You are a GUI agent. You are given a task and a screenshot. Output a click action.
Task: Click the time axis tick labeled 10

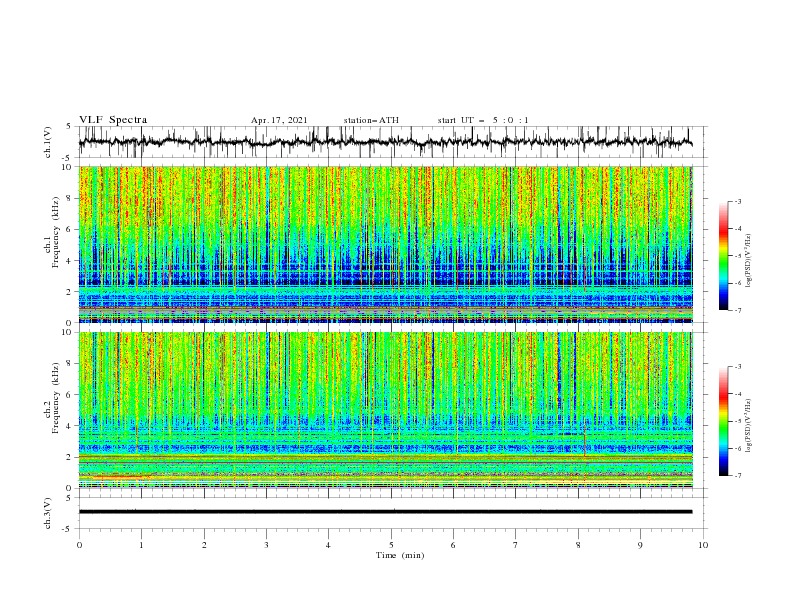tap(703, 545)
